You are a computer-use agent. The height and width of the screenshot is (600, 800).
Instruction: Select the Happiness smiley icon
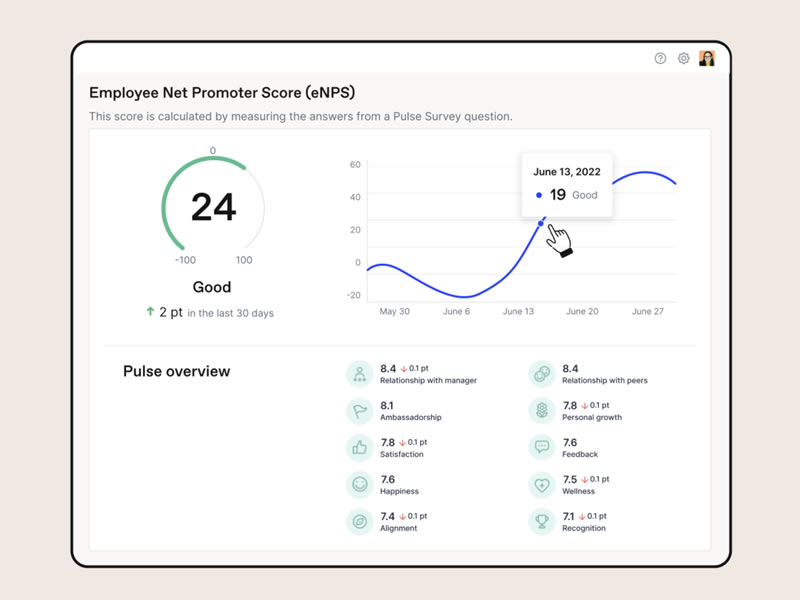click(x=359, y=485)
